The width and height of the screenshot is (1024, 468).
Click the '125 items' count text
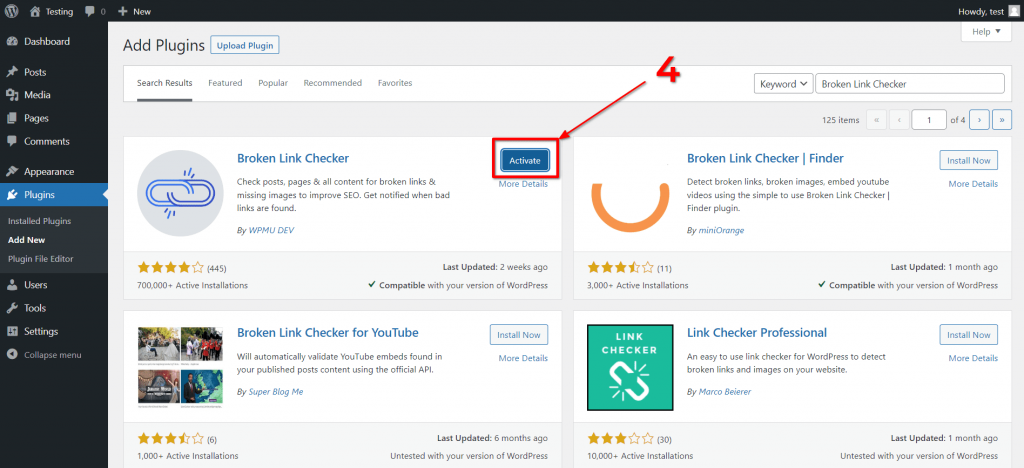pos(840,120)
